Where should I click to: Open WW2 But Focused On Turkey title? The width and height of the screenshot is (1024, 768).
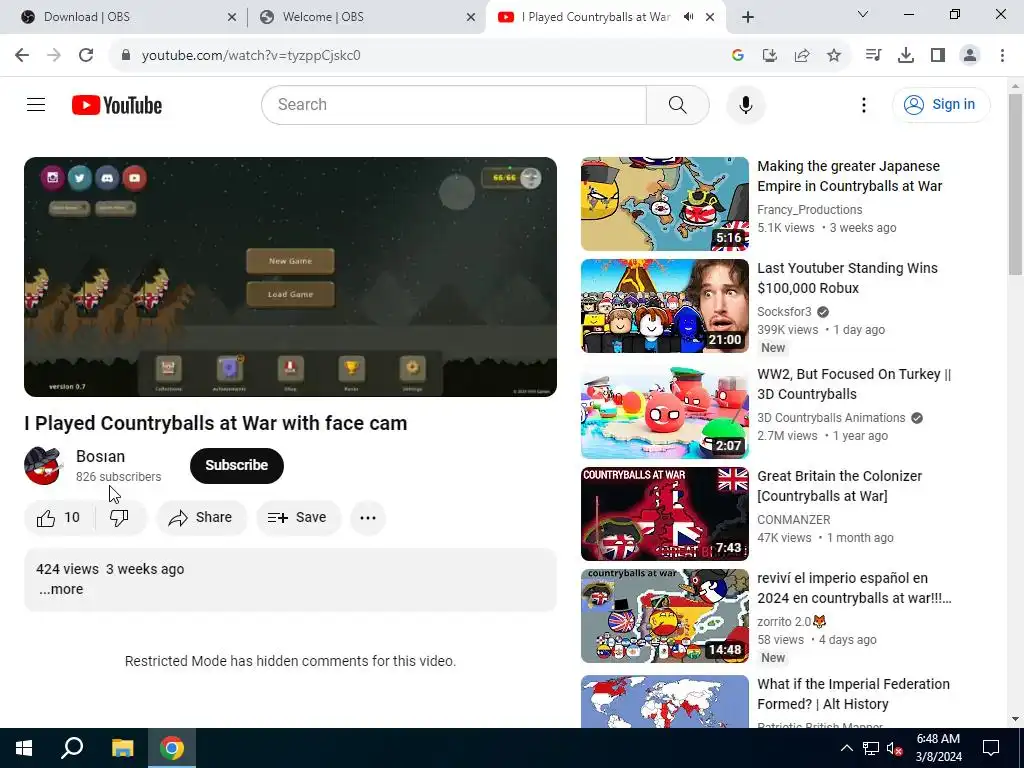pyautogui.click(x=854, y=384)
